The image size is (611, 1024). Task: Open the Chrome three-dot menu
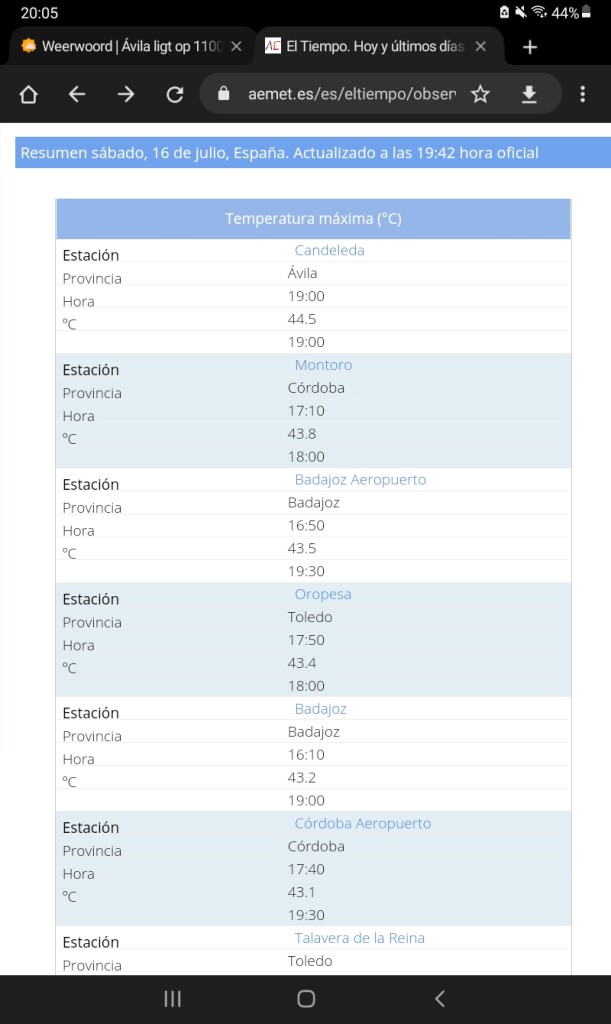tap(583, 94)
